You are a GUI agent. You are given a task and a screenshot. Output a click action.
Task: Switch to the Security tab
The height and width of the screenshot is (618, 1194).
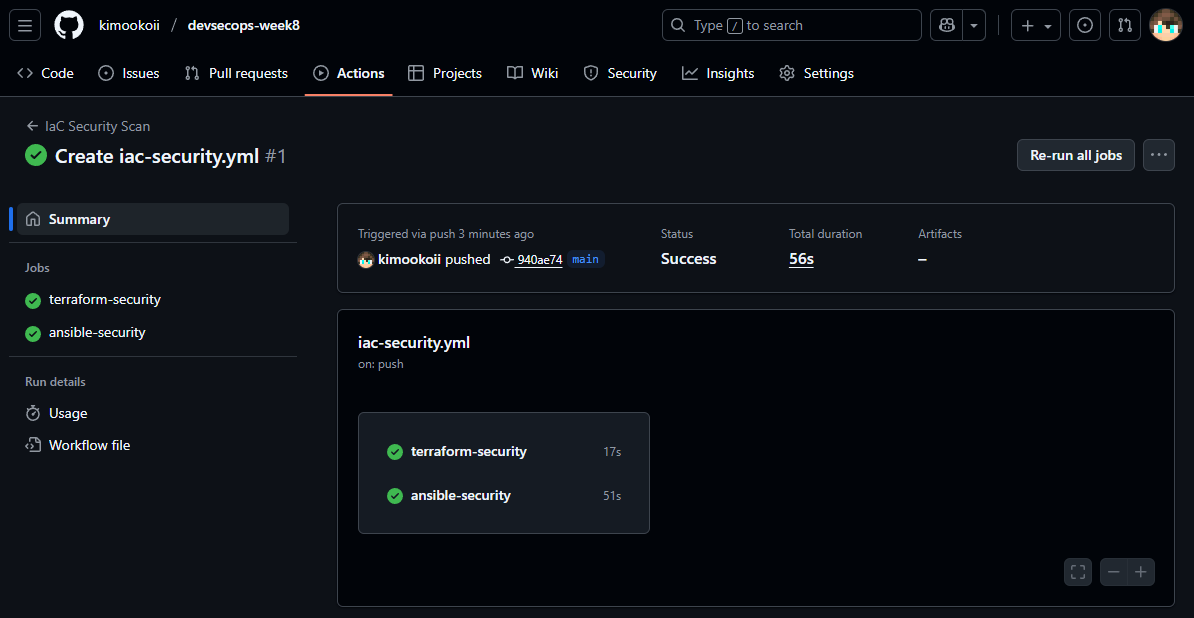point(620,73)
